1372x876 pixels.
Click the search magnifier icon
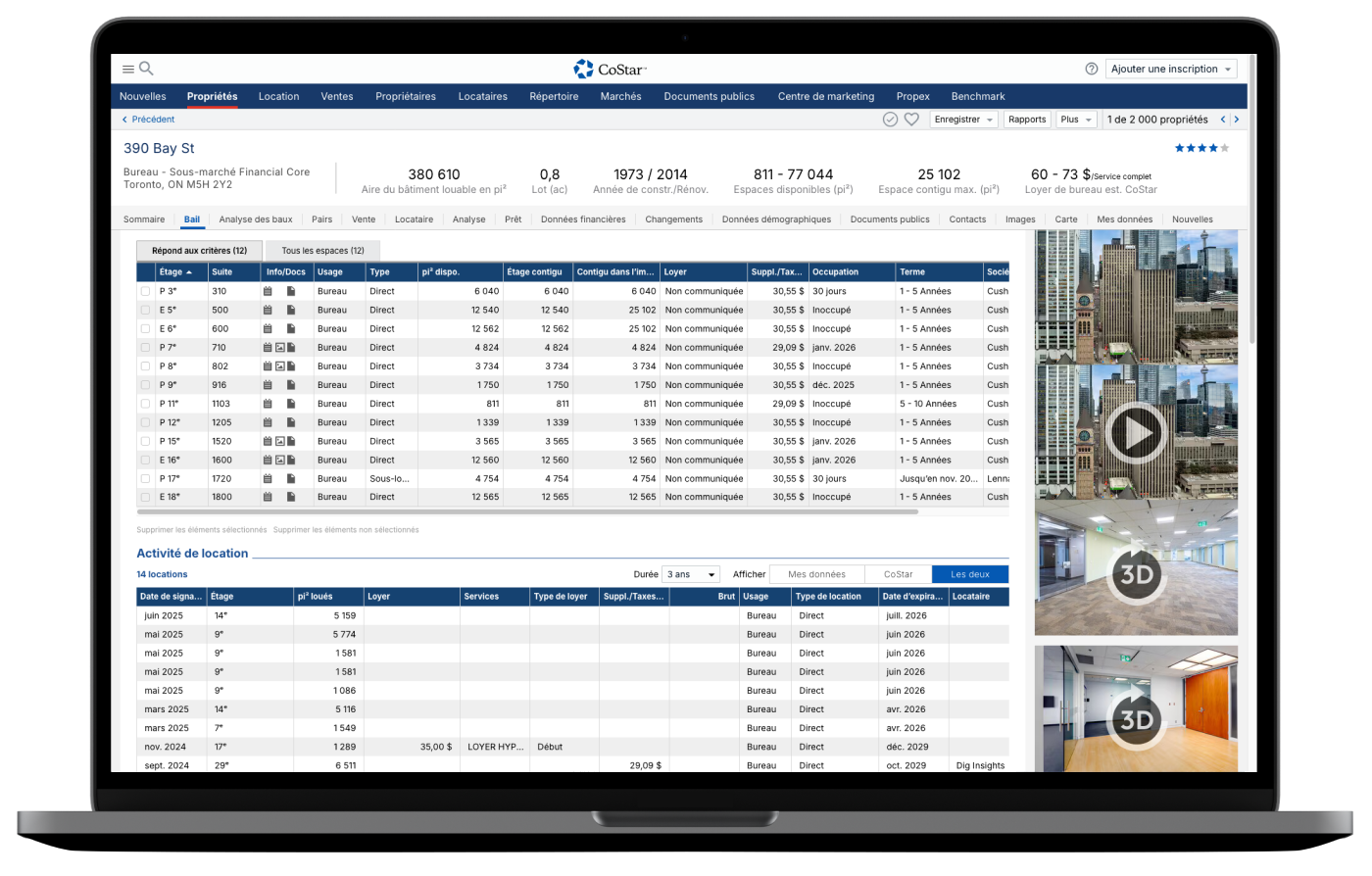click(146, 69)
